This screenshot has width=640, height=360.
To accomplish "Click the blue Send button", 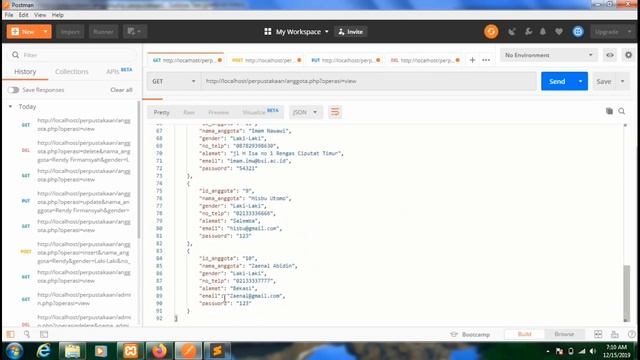I will click(557, 81).
